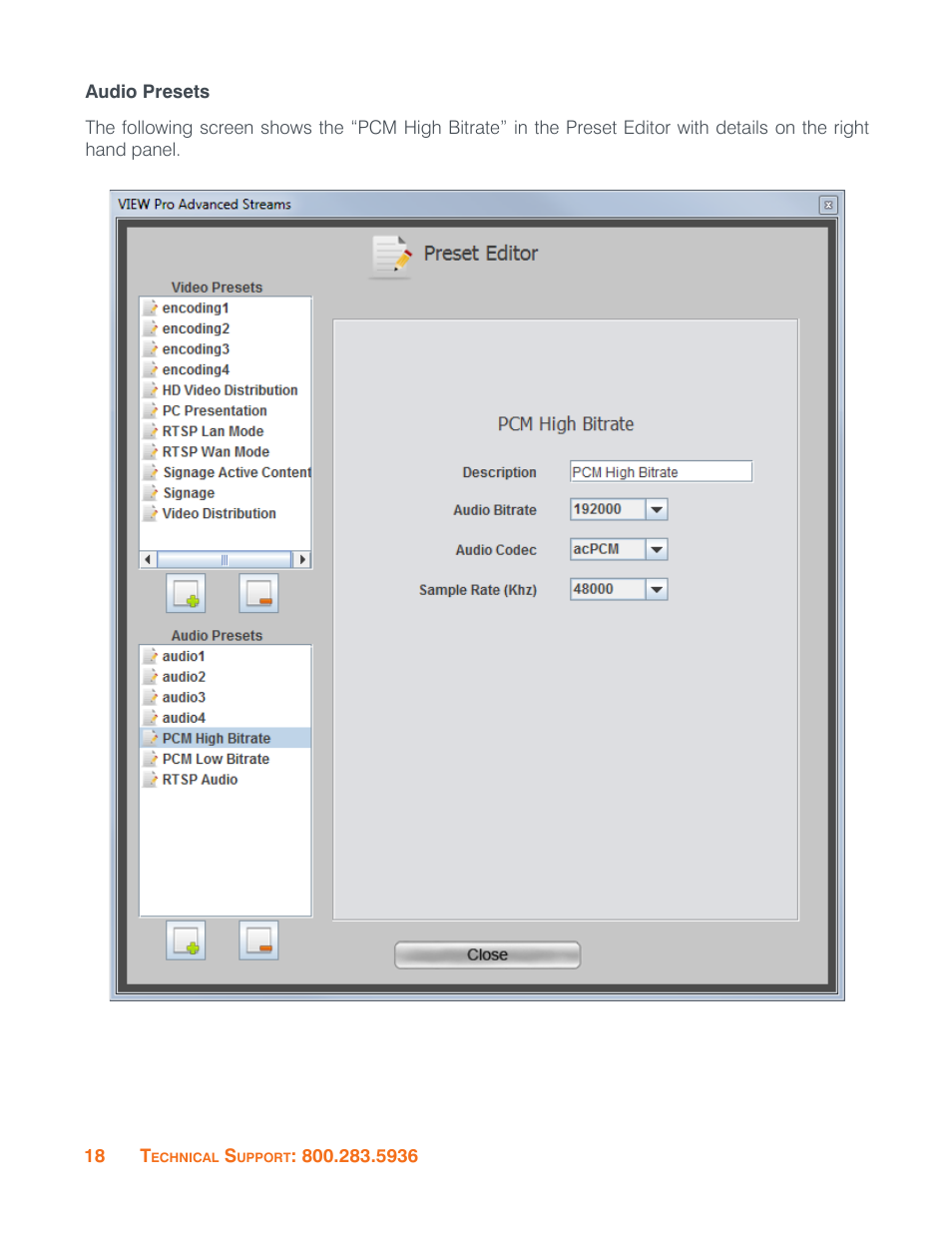
Task: Click the icon beside HD Video Distribution
Action: click(x=151, y=389)
